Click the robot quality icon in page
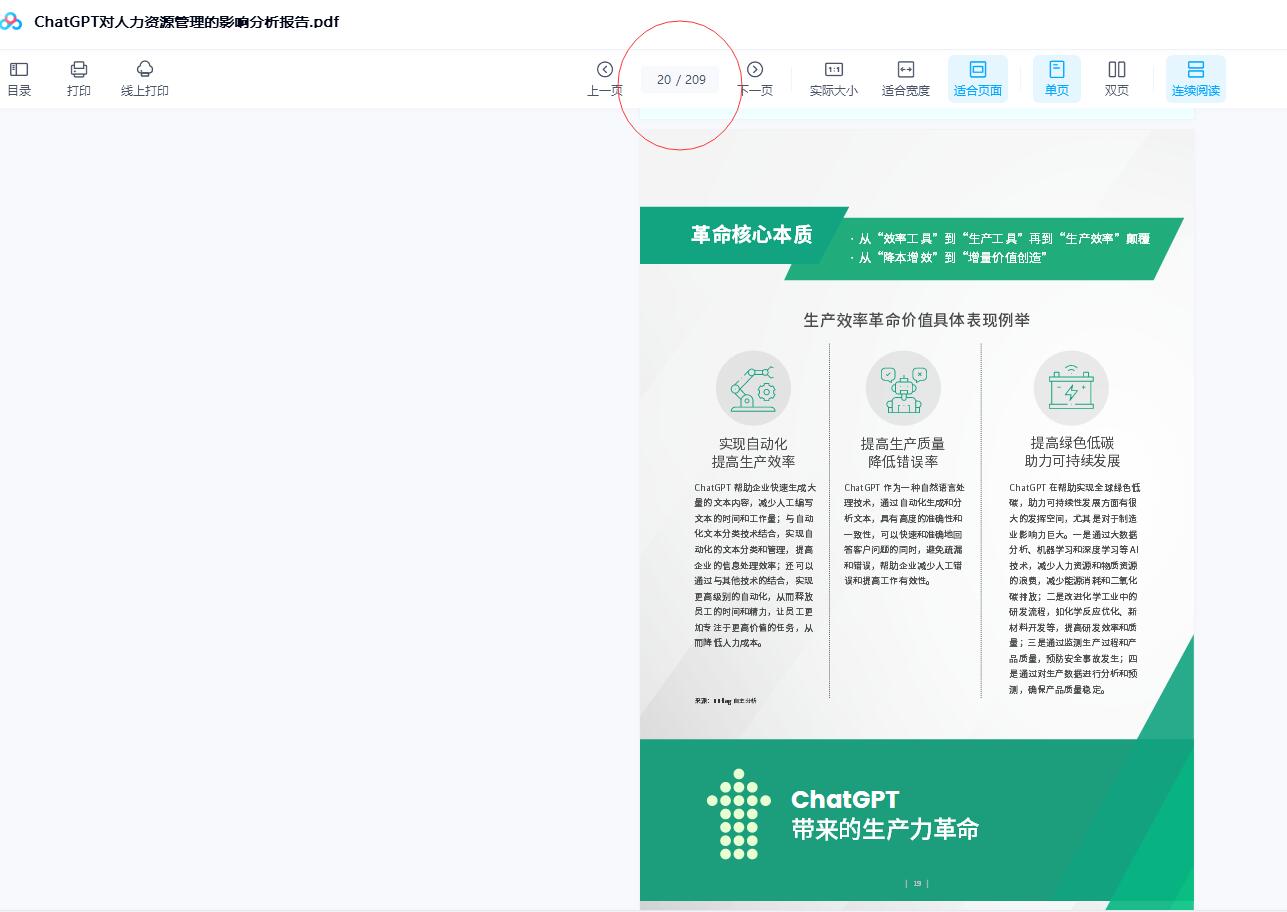 pyautogui.click(x=903, y=388)
